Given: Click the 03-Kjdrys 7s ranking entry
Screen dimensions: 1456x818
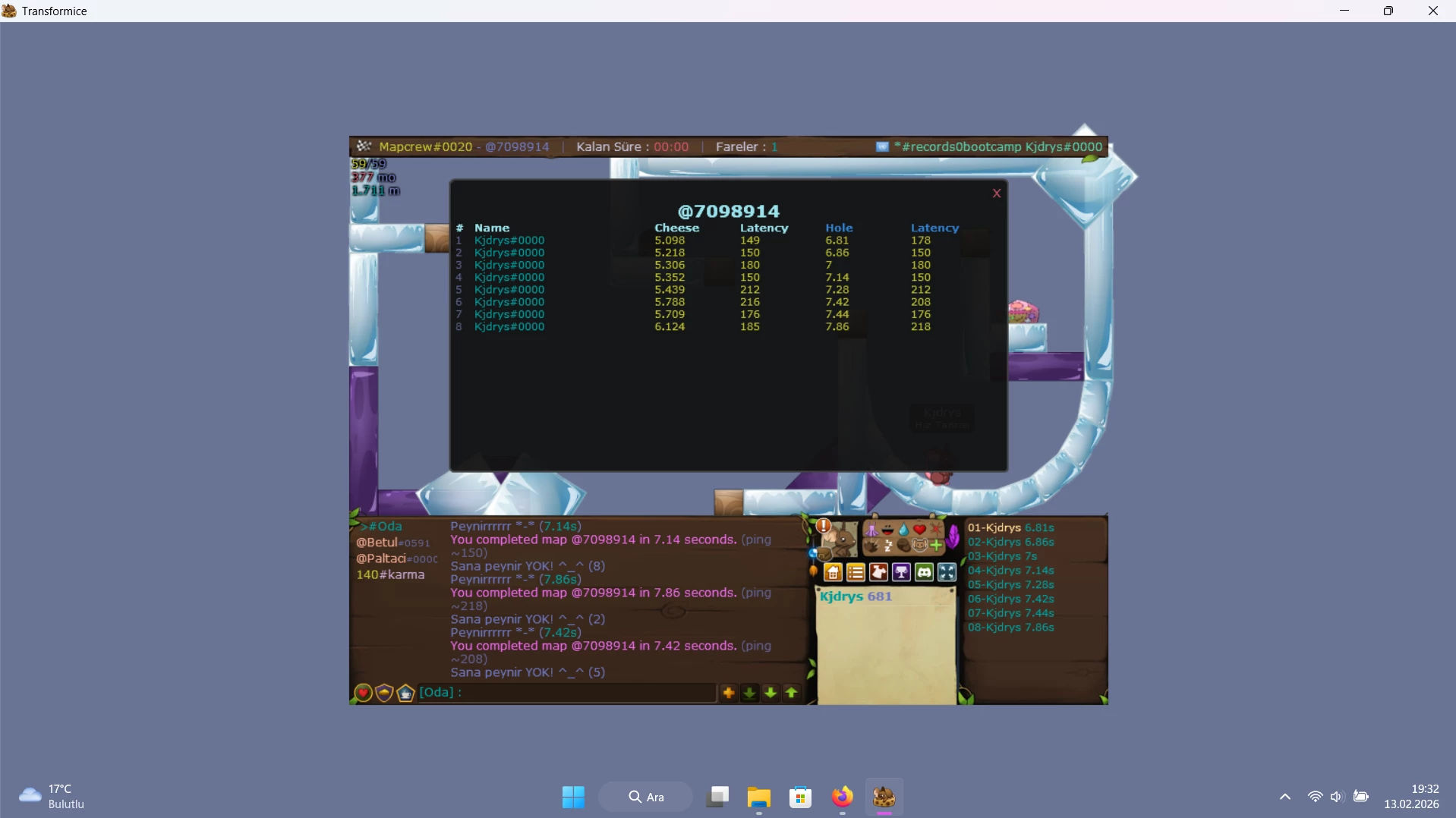Looking at the screenshot, I should 1002,556.
